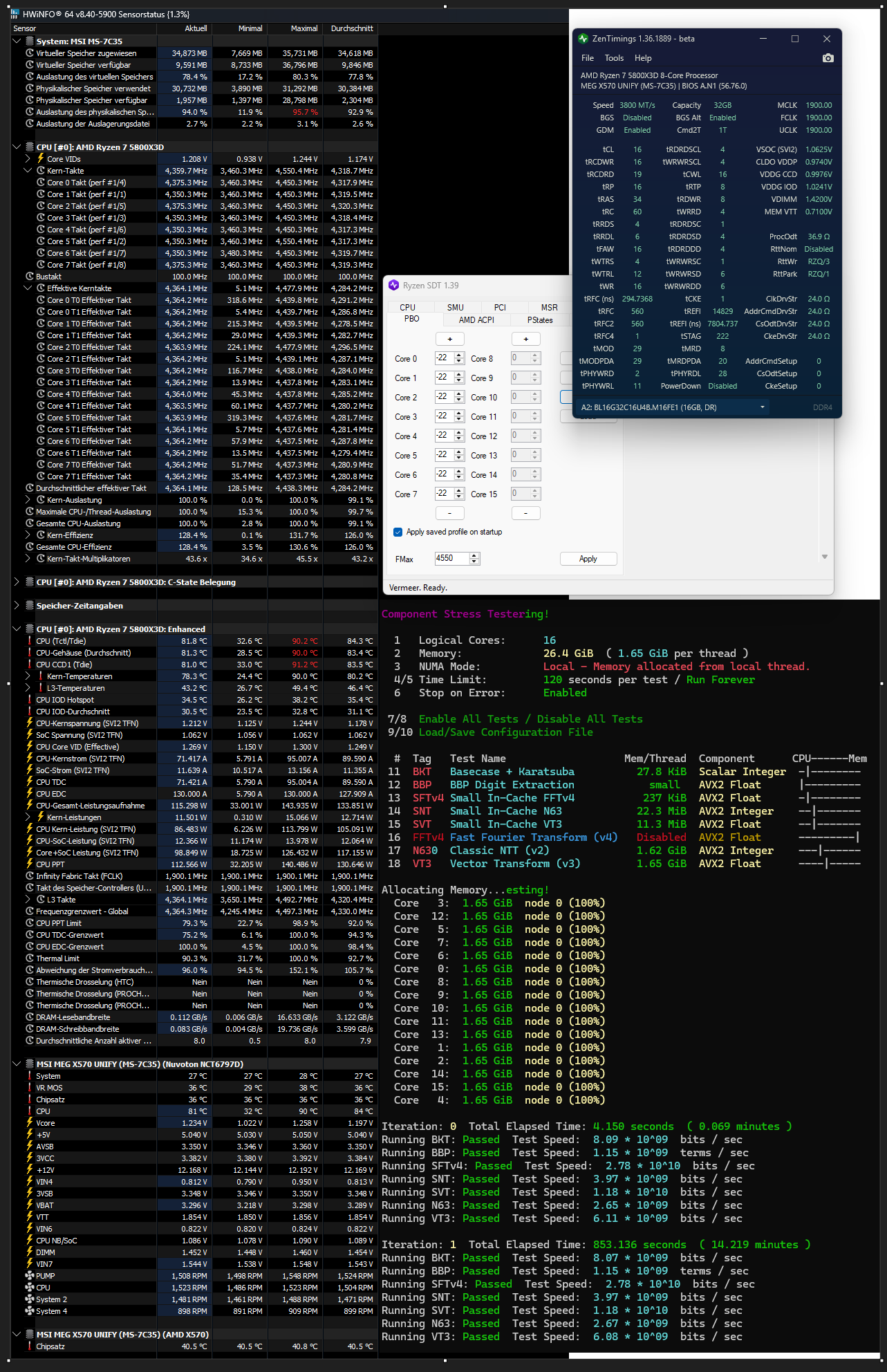Click clock icon beside Kern-Auslastung row
This screenshot has width=887, height=1372.
pos(41,500)
